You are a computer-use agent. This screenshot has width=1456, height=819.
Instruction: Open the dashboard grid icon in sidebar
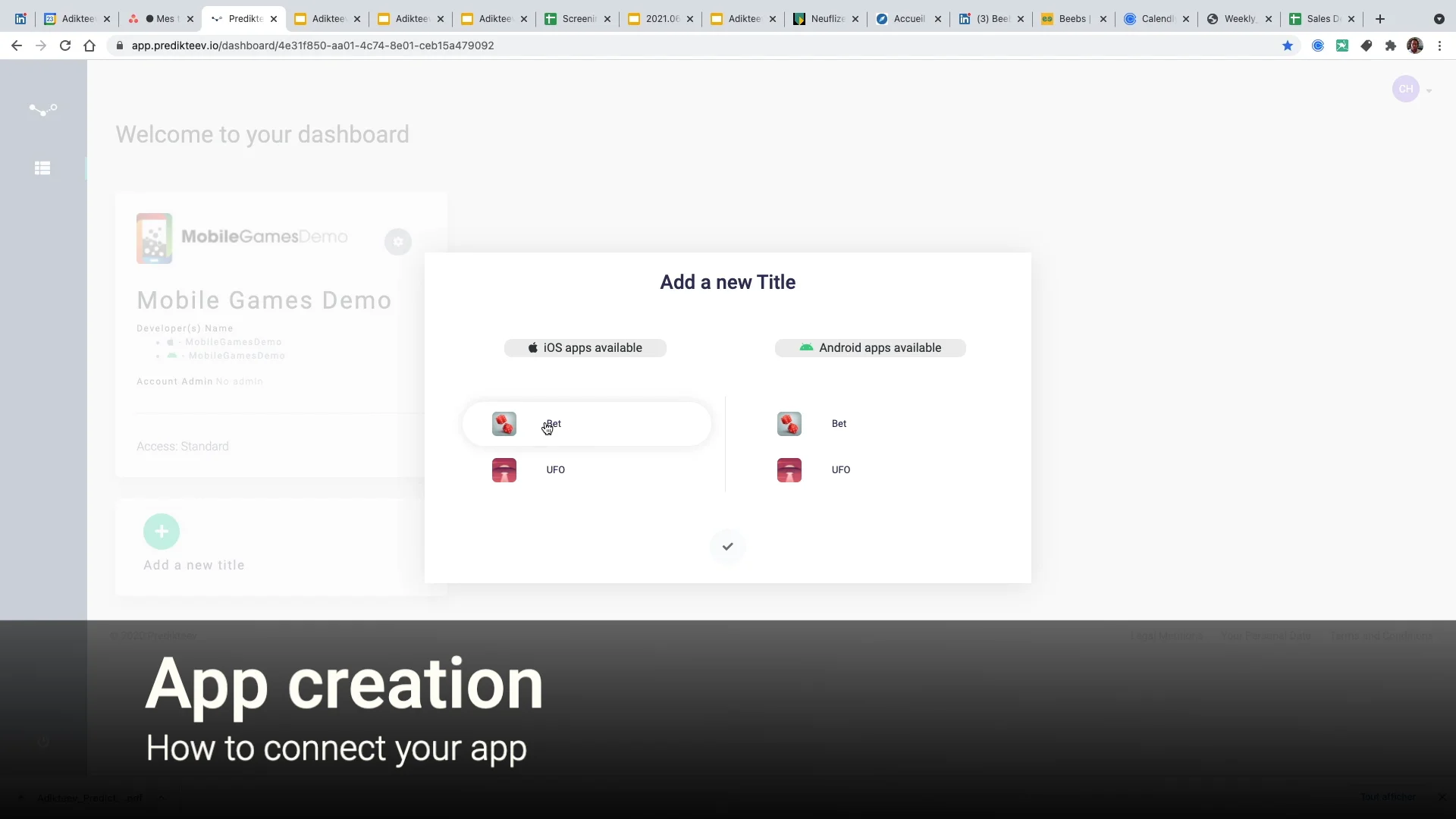42,168
